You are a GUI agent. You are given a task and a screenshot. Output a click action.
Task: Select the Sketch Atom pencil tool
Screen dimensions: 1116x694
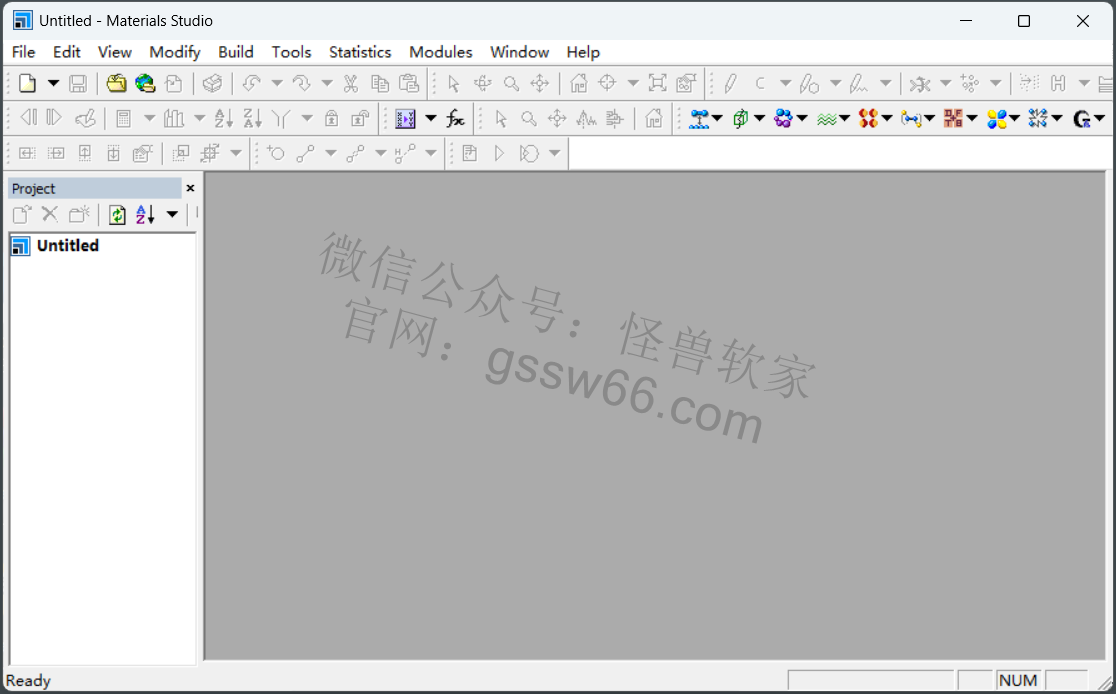tap(730, 83)
